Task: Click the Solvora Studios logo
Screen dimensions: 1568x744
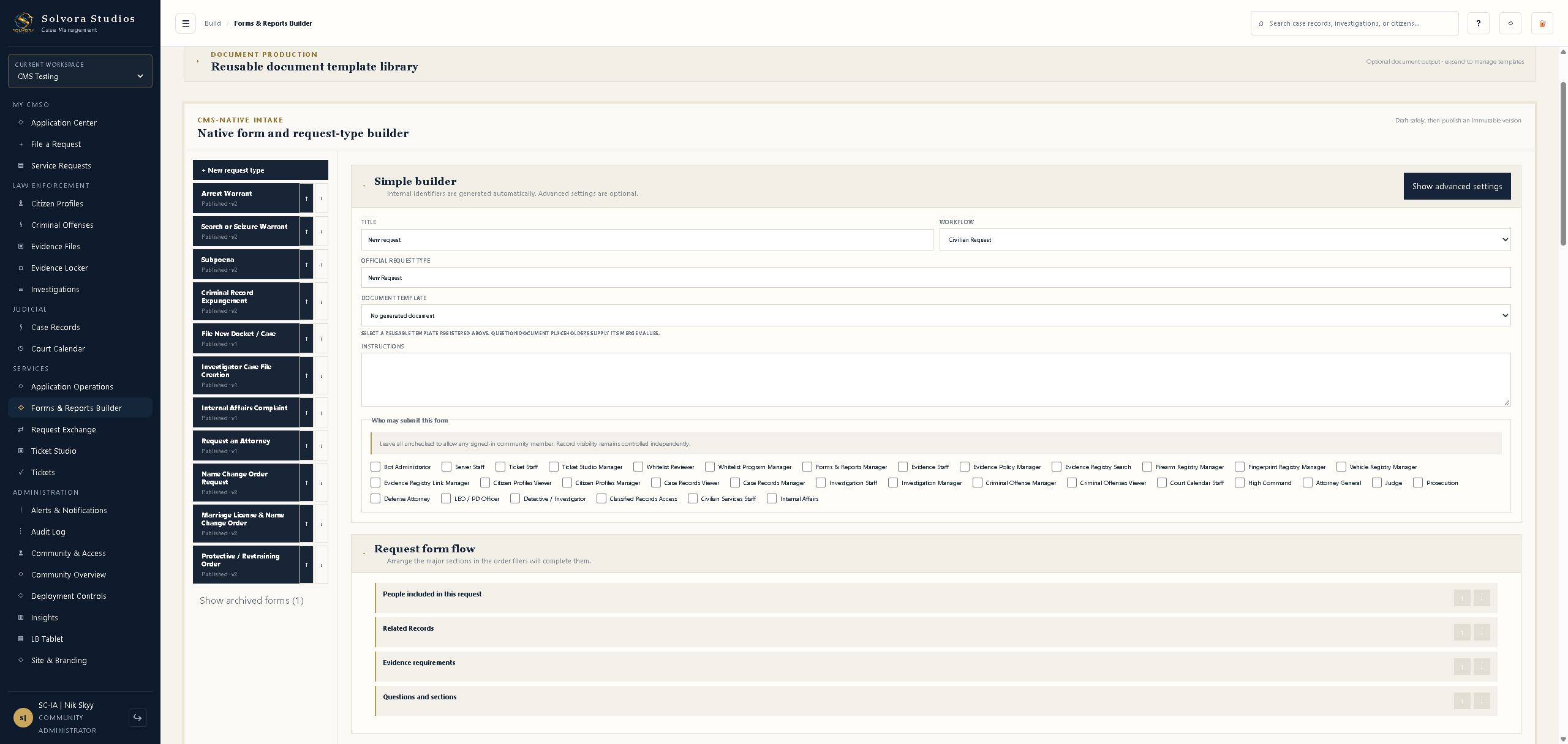Action: tap(23, 23)
